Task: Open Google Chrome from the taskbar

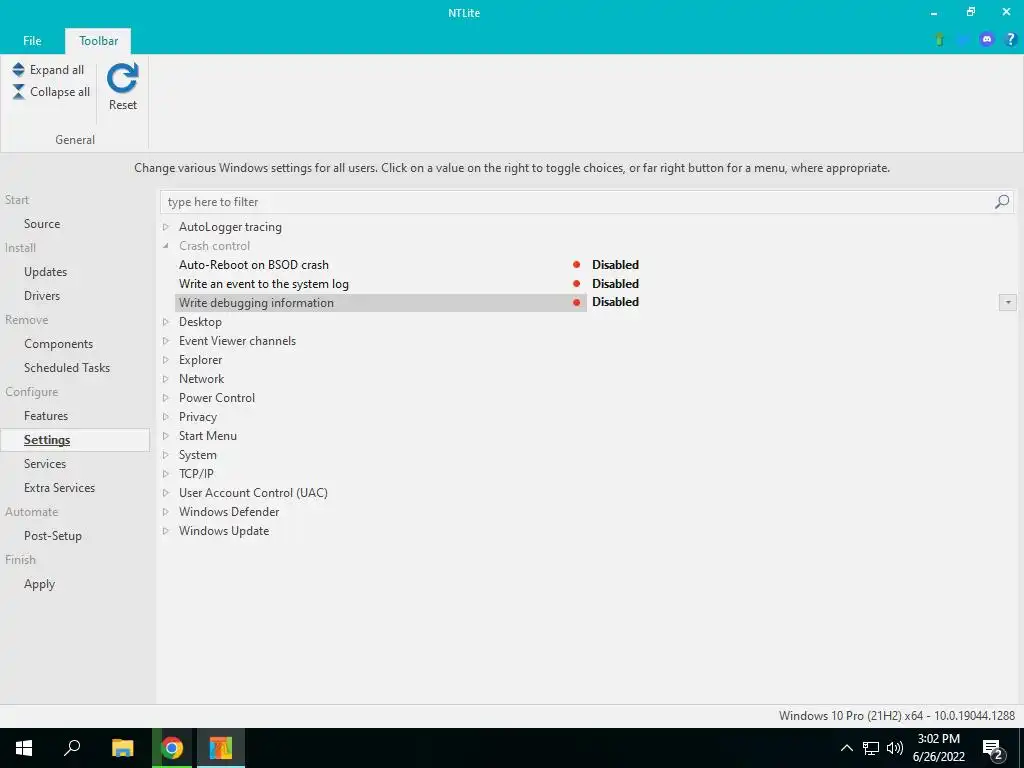Action: click(172, 748)
